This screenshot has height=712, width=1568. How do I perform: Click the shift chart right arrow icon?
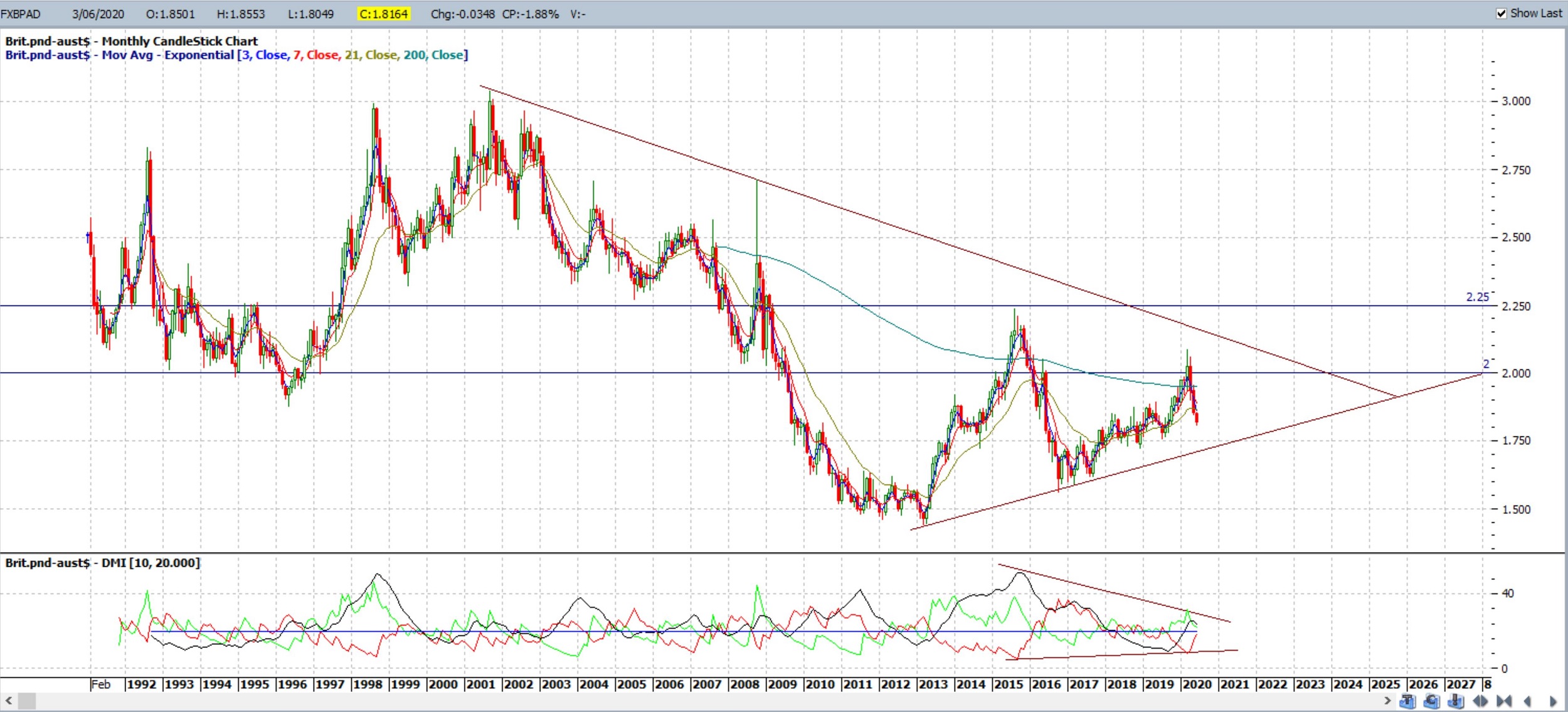1554,701
